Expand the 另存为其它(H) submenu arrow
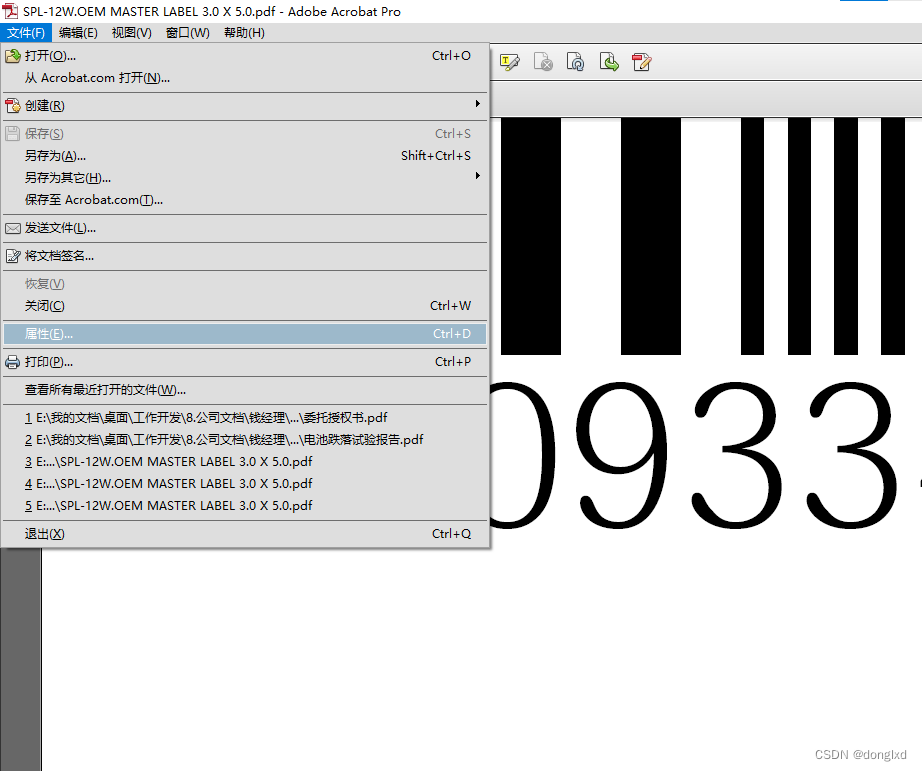 click(477, 176)
